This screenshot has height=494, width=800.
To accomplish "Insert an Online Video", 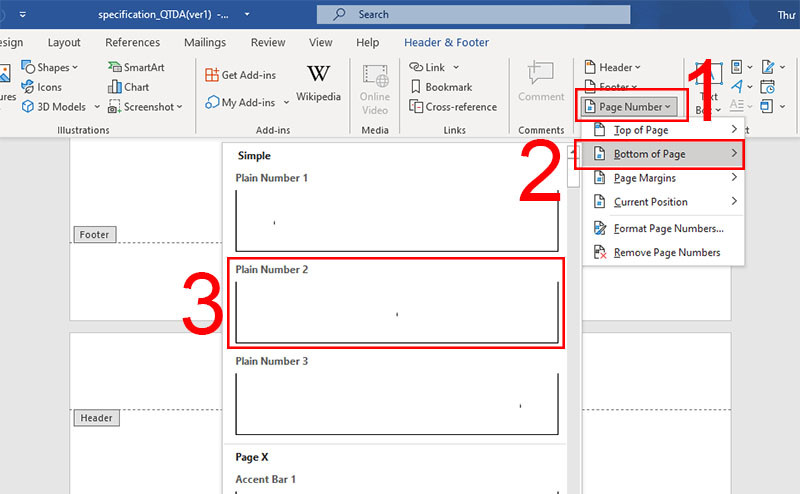I will (375, 89).
